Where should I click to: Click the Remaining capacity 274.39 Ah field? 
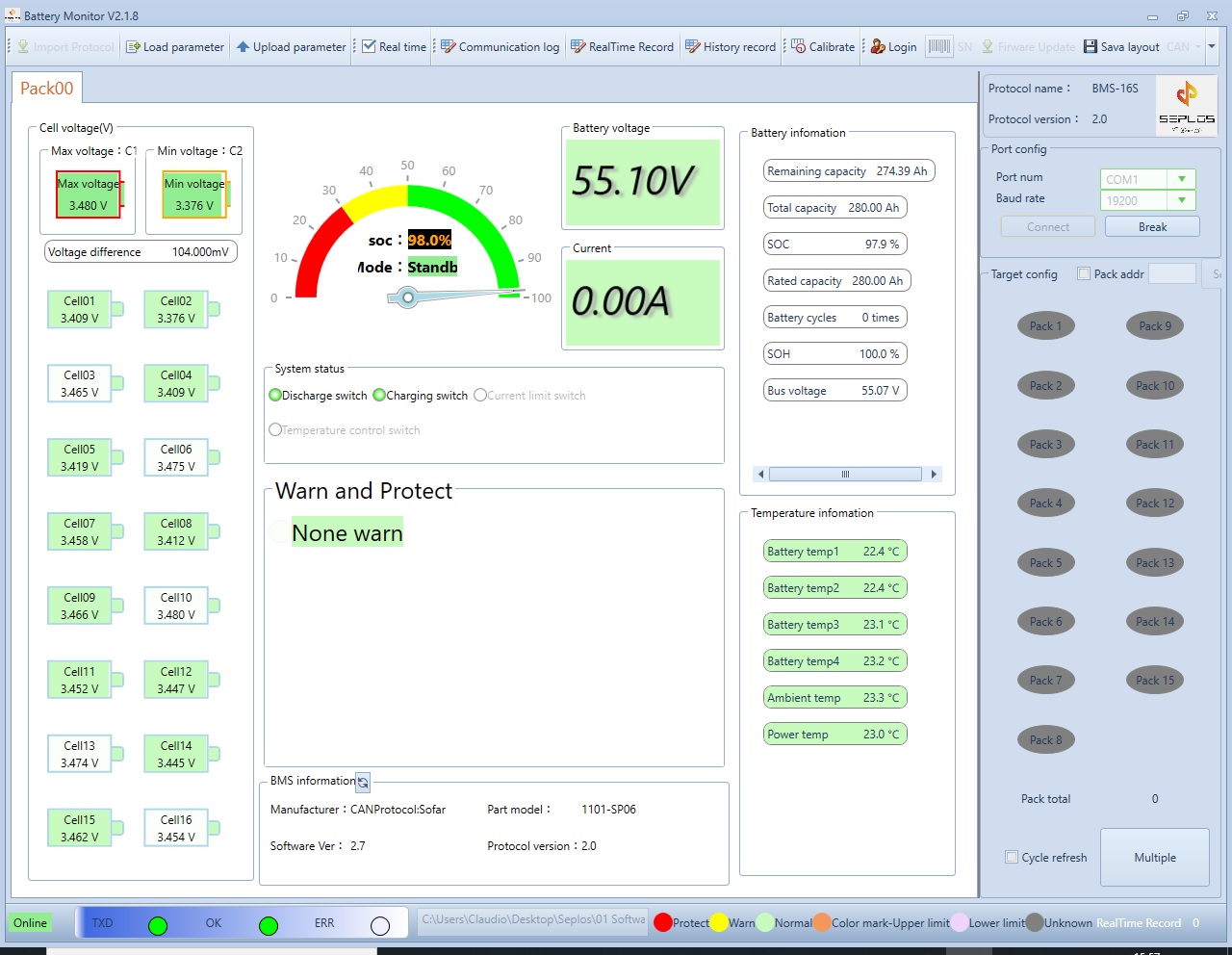point(849,170)
